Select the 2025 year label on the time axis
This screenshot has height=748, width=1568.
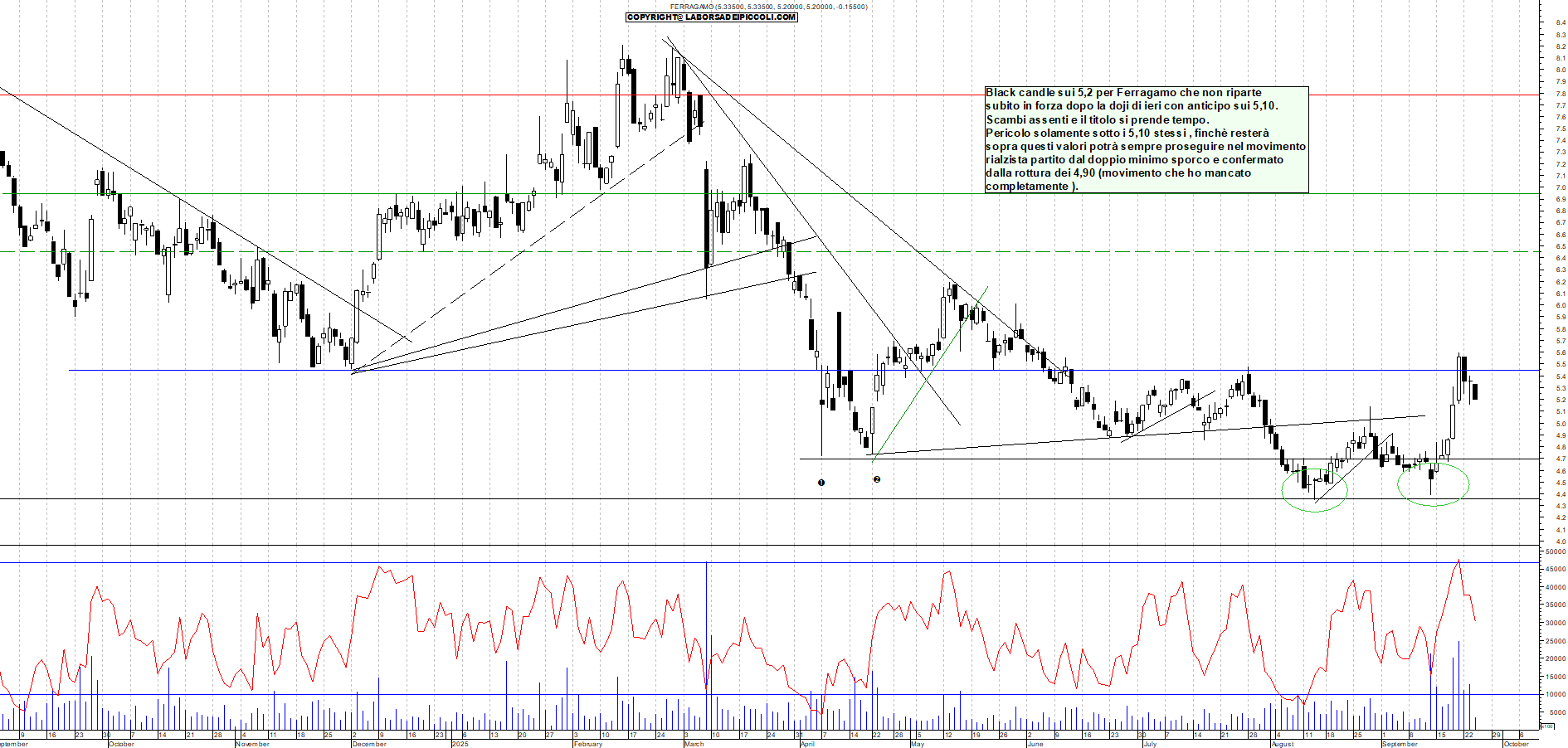pos(460,744)
